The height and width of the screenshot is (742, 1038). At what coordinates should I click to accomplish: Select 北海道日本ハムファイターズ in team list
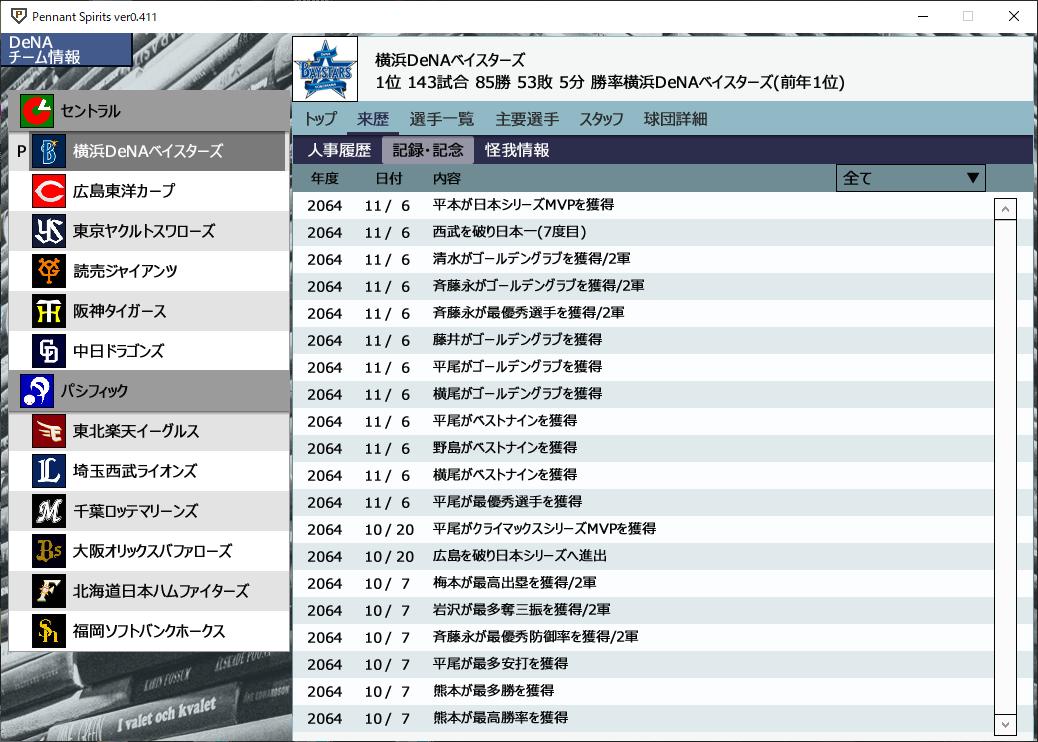click(149, 591)
